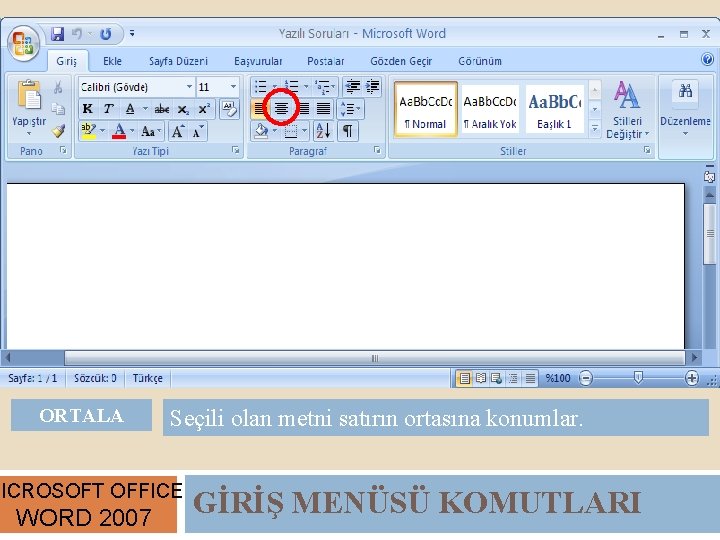This screenshot has width=720, height=540.
Task: Open the Office button menu
Action: coord(23,43)
